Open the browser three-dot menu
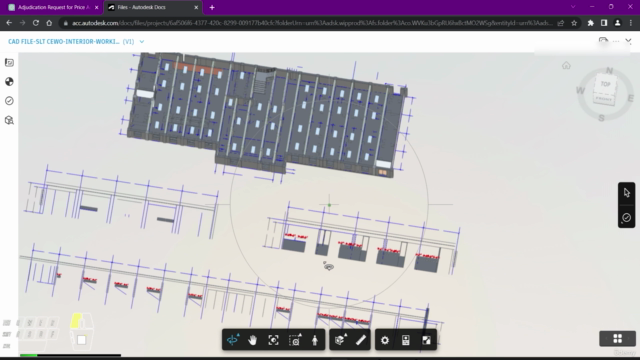This screenshot has height=360, width=640. (631, 23)
